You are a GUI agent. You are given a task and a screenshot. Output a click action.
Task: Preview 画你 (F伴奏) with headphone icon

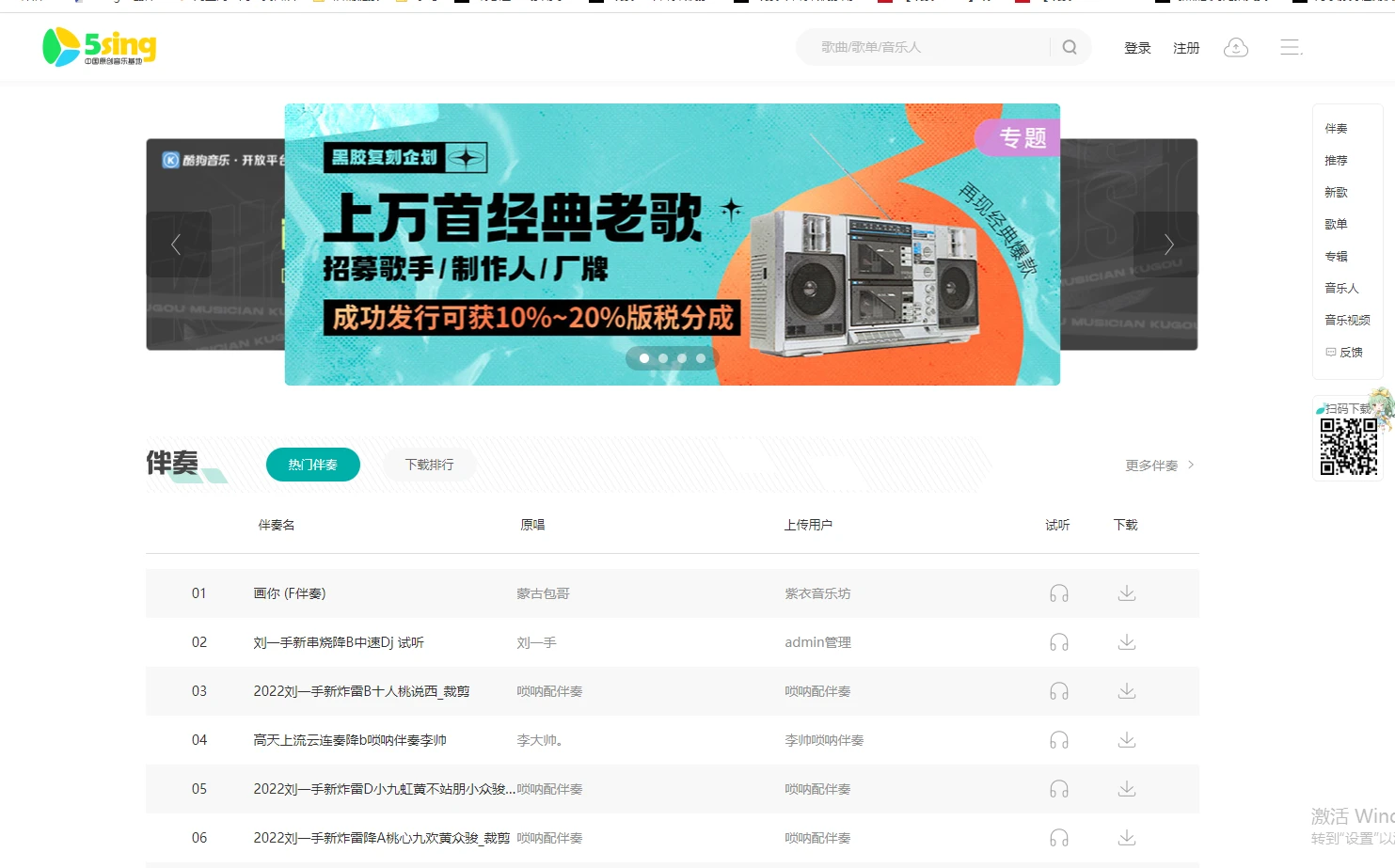(1059, 593)
